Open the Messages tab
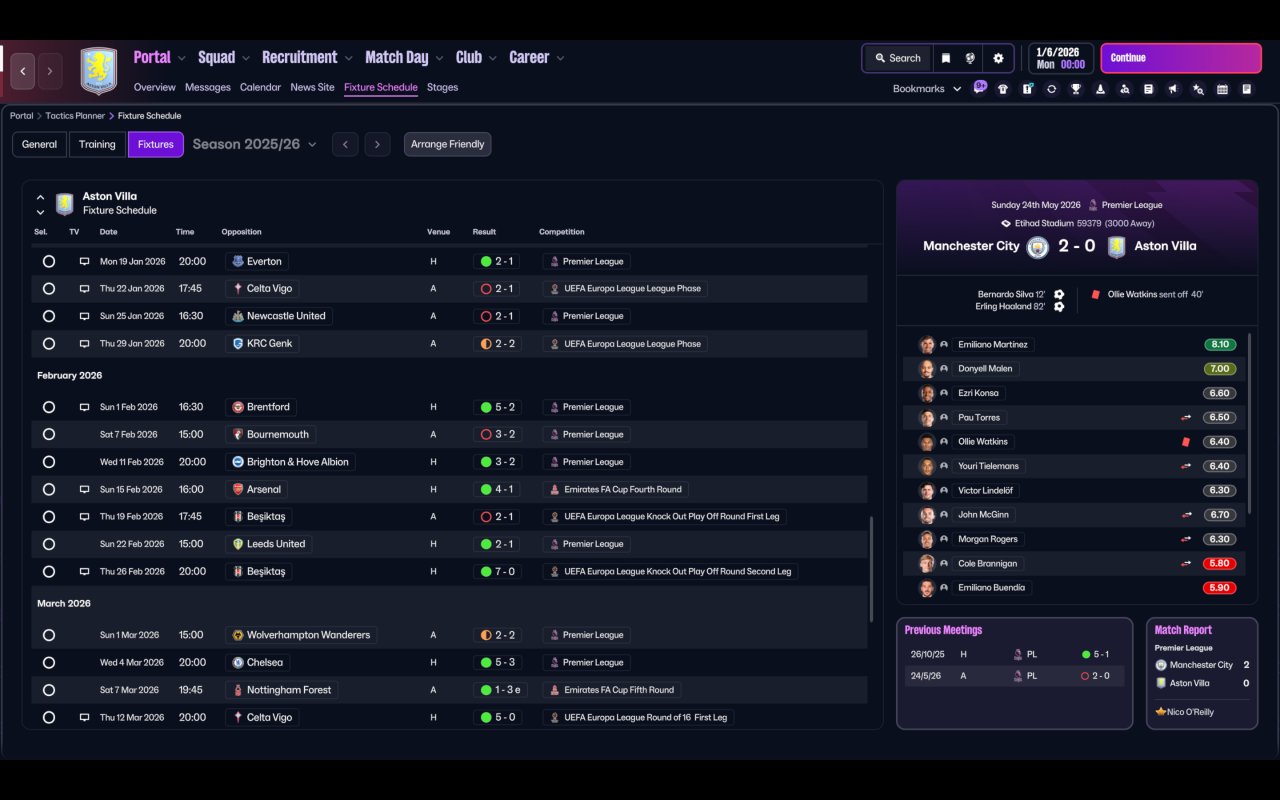1280x800 pixels. pos(208,88)
